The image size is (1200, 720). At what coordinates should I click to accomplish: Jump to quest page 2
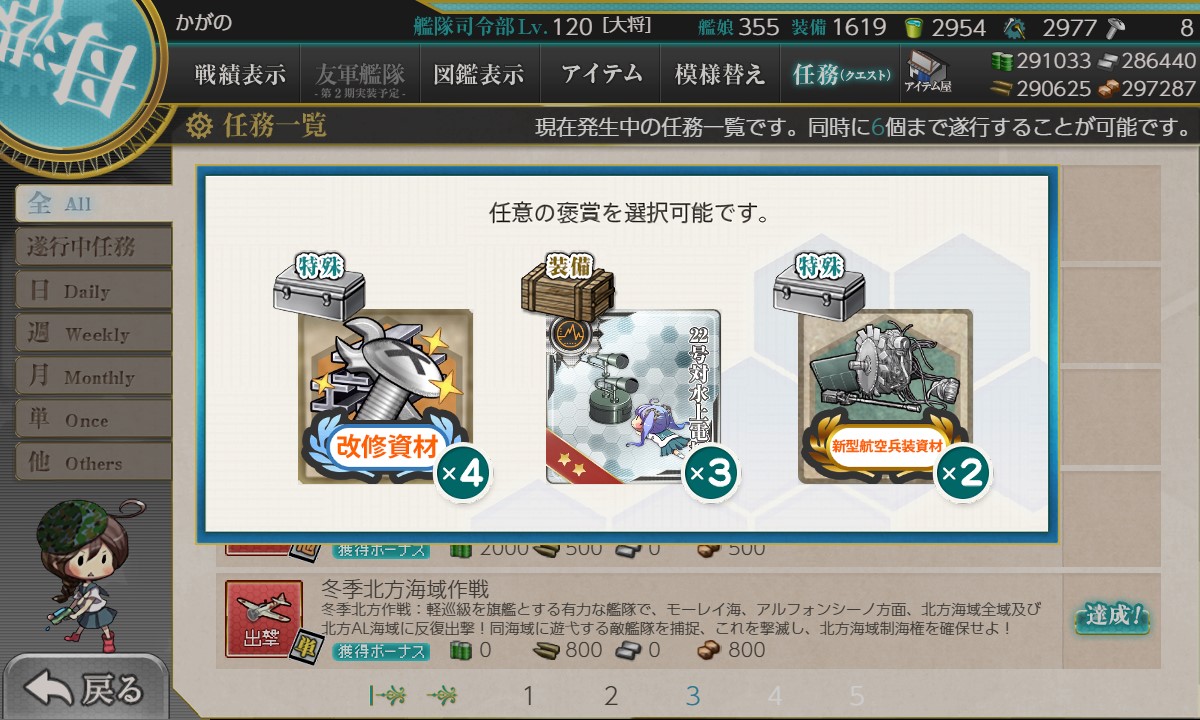point(611,696)
